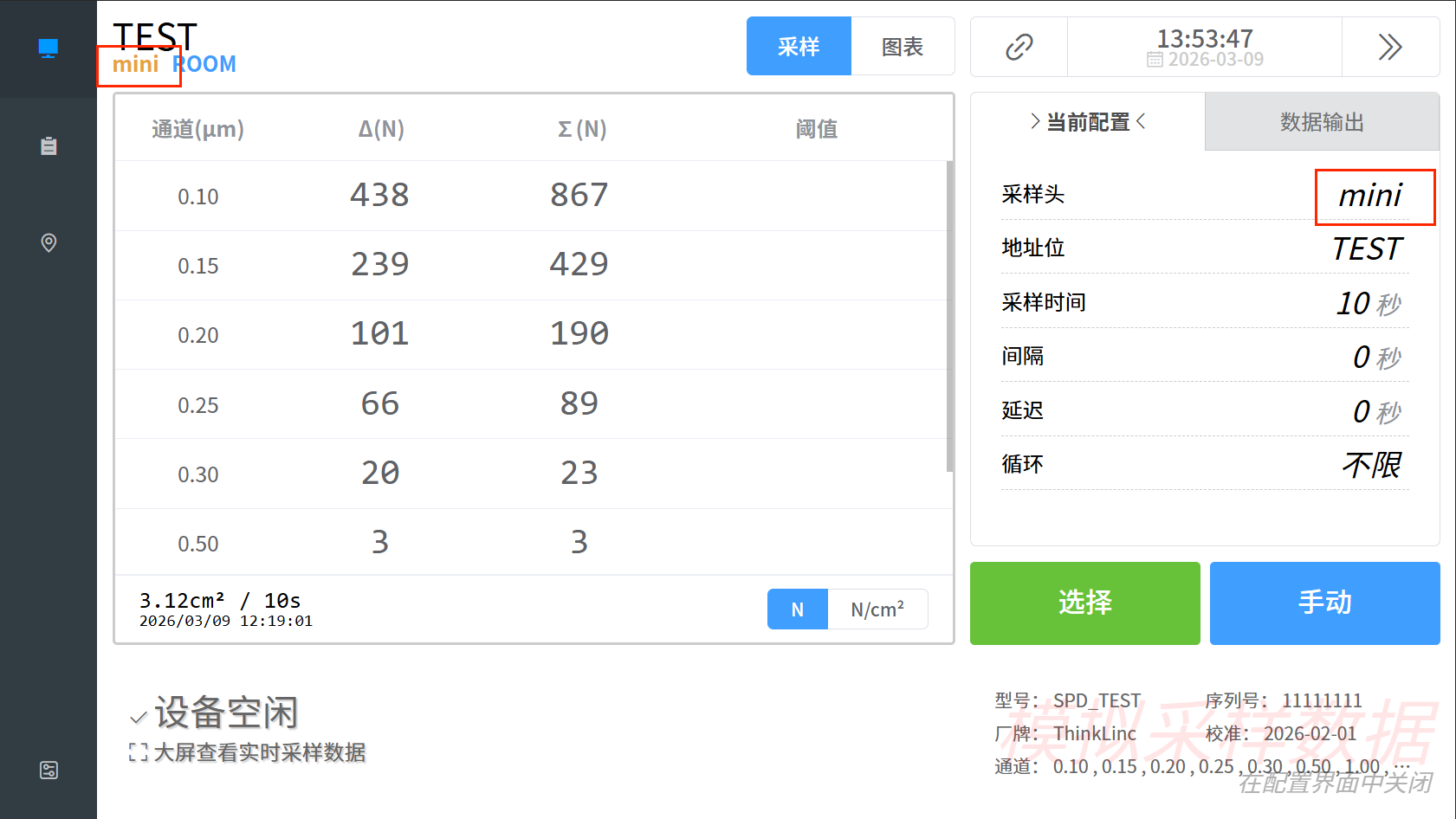Expand the 设备空闲 status chevron
This screenshot has height=819, width=1456.
(x=138, y=717)
